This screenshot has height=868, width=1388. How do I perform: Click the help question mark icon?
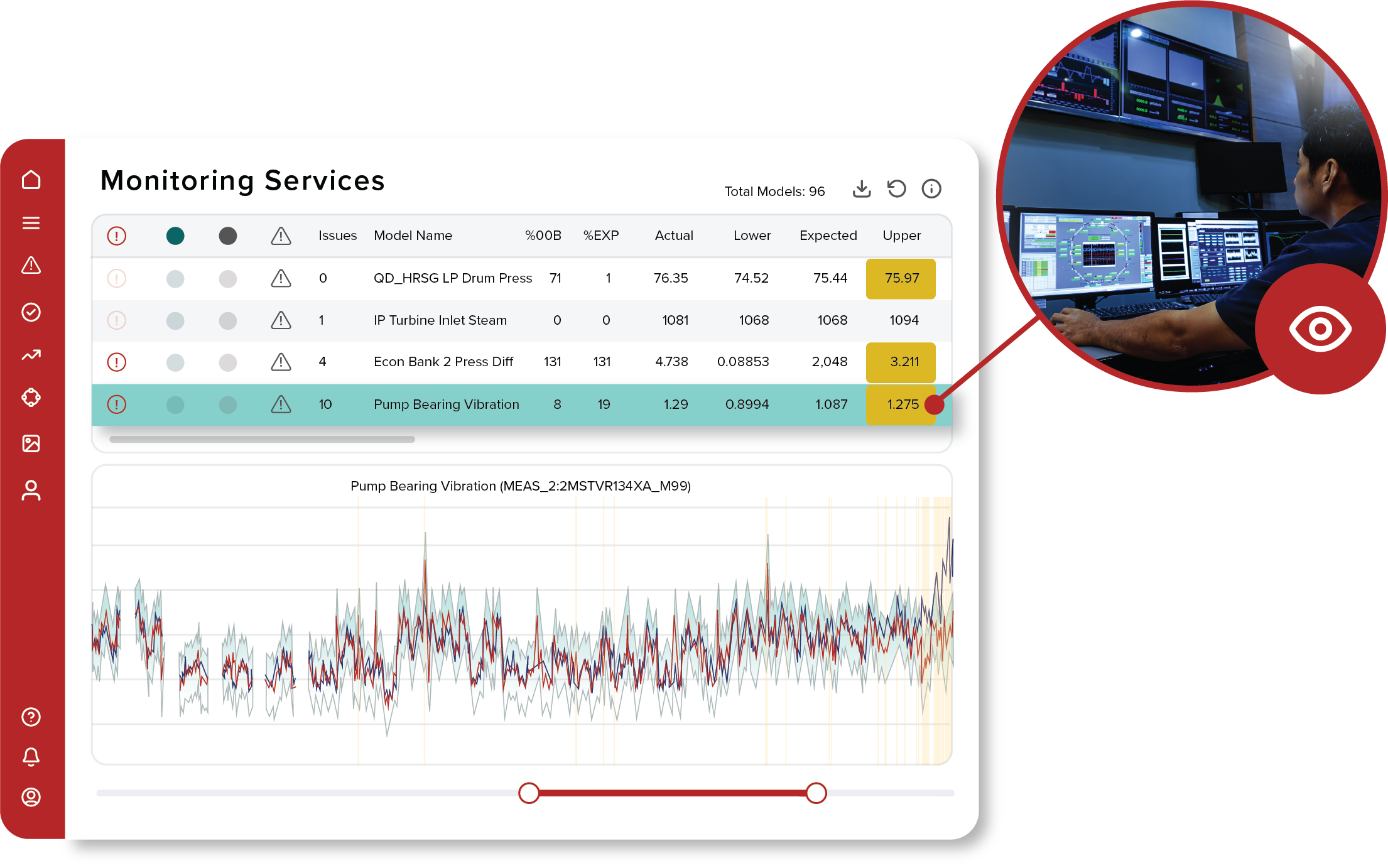[31, 717]
